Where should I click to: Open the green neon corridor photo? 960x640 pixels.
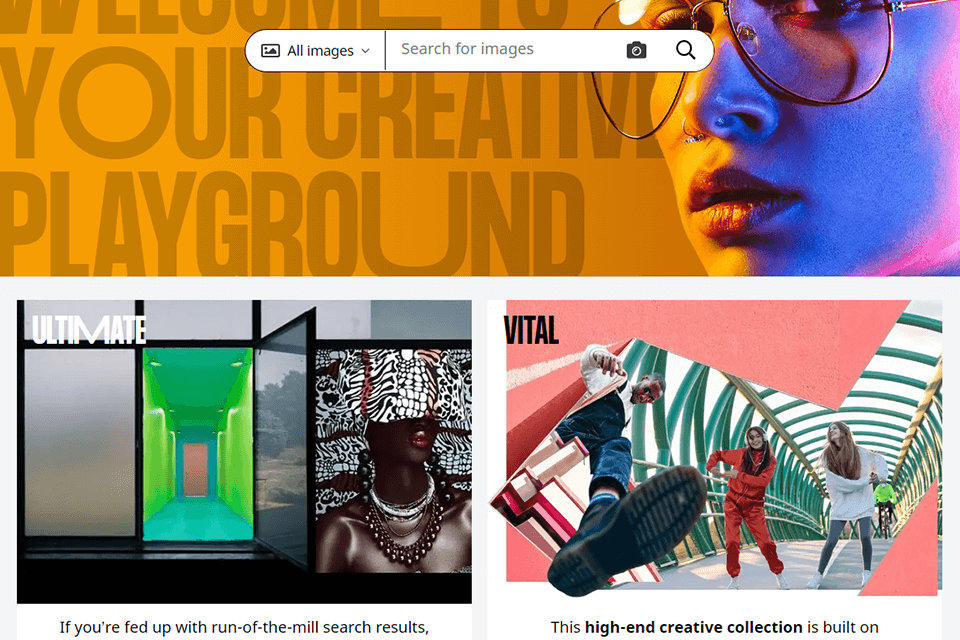[197, 444]
